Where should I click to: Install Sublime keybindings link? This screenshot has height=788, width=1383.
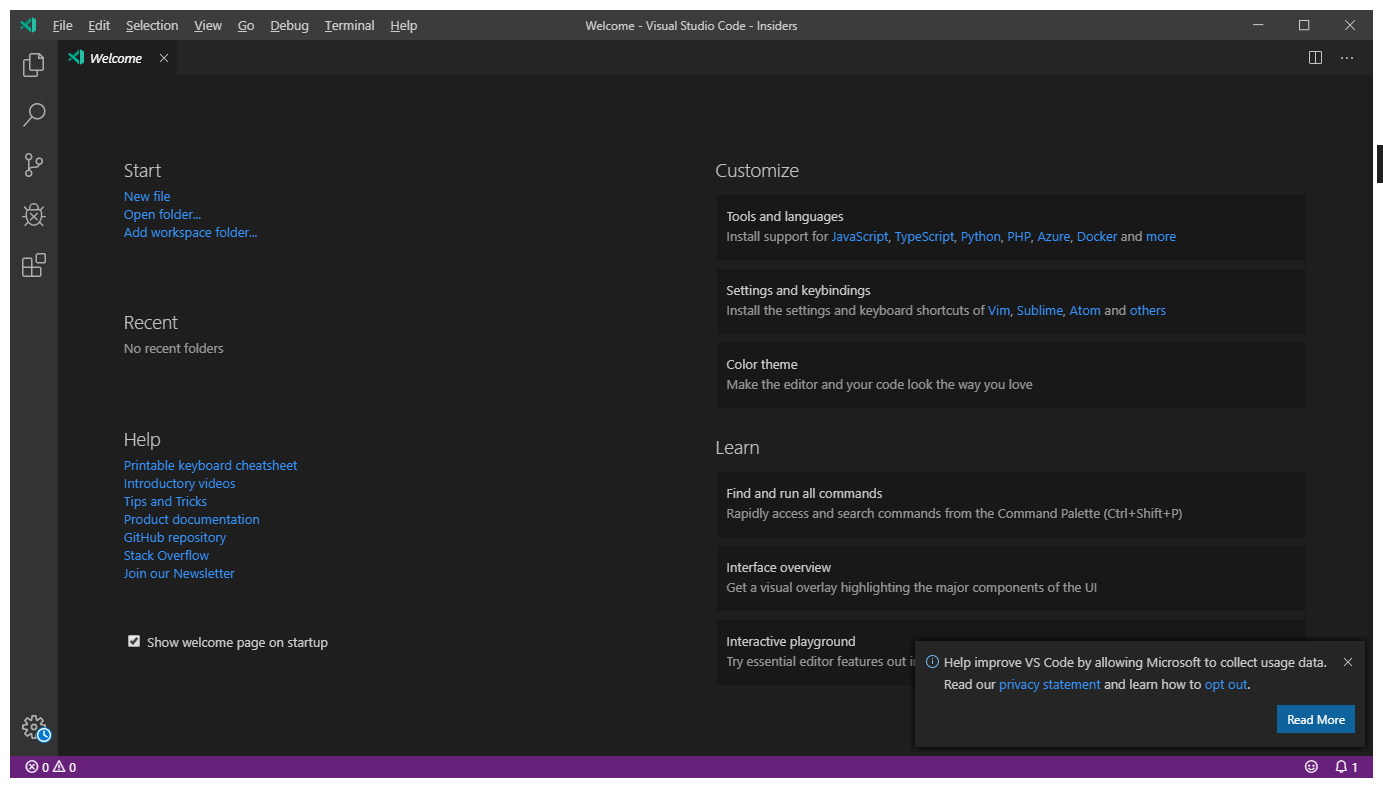(x=1040, y=311)
